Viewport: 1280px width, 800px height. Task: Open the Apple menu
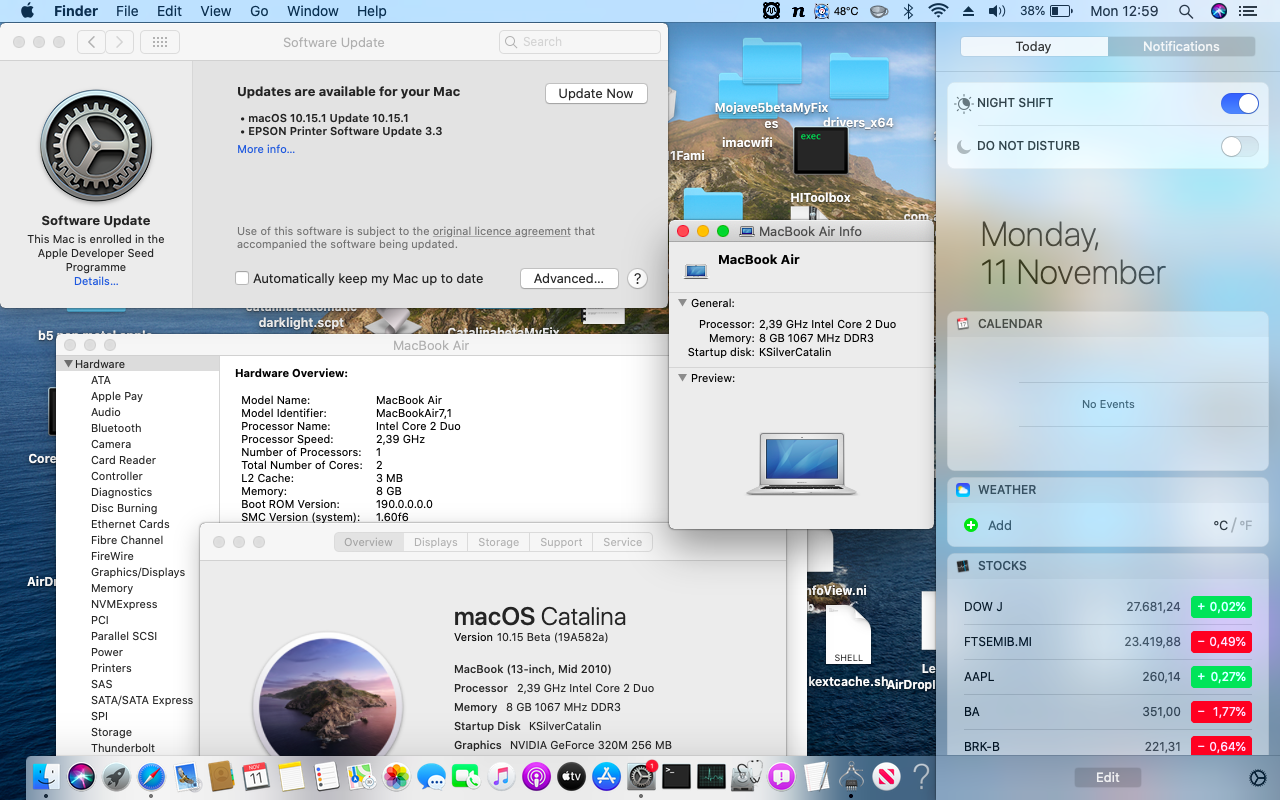[x=27, y=11]
